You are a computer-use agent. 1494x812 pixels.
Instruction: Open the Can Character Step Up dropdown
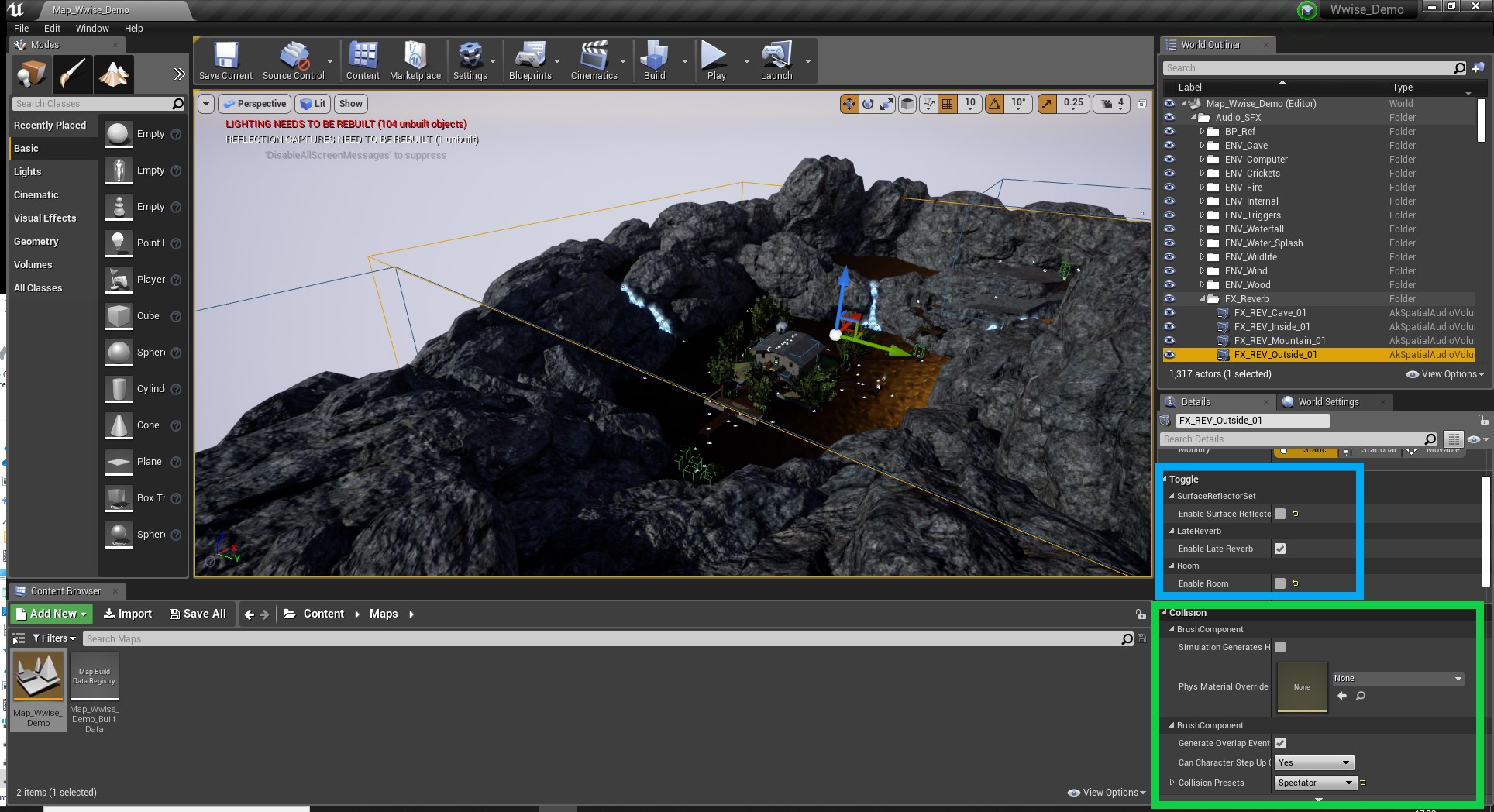tap(1313, 762)
